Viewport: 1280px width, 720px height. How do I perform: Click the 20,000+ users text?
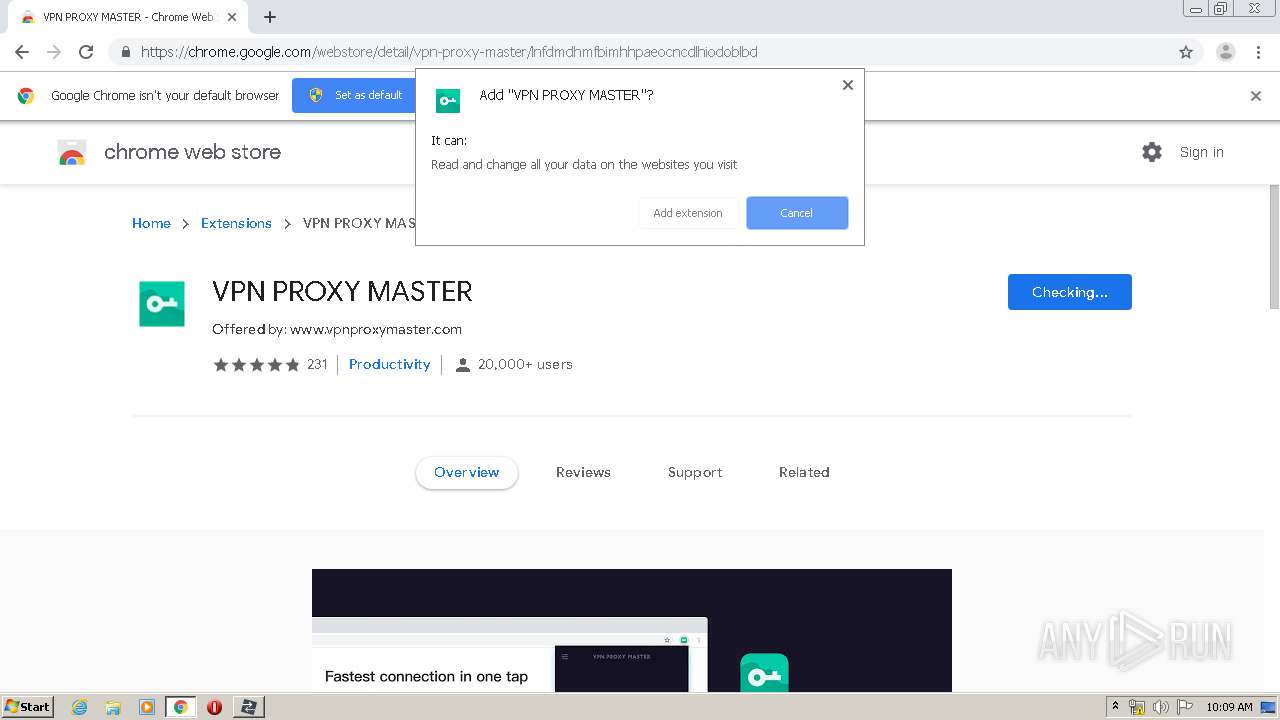(x=525, y=364)
